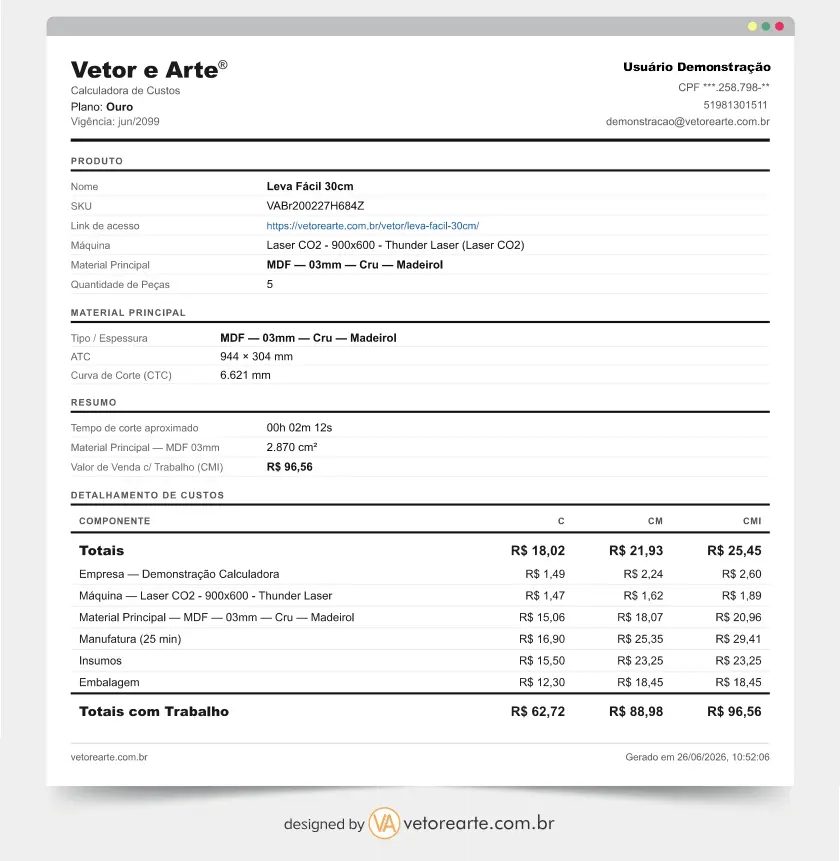The height and width of the screenshot is (861, 840).
Task: Click the COMPONENTE column header
Action: tap(115, 521)
